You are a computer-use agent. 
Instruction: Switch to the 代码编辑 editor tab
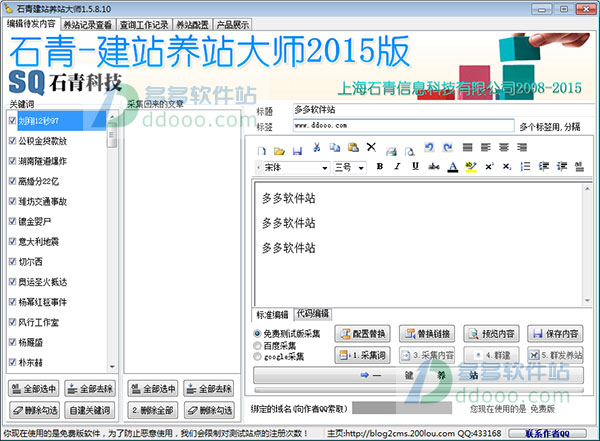[x=311, y=313]
